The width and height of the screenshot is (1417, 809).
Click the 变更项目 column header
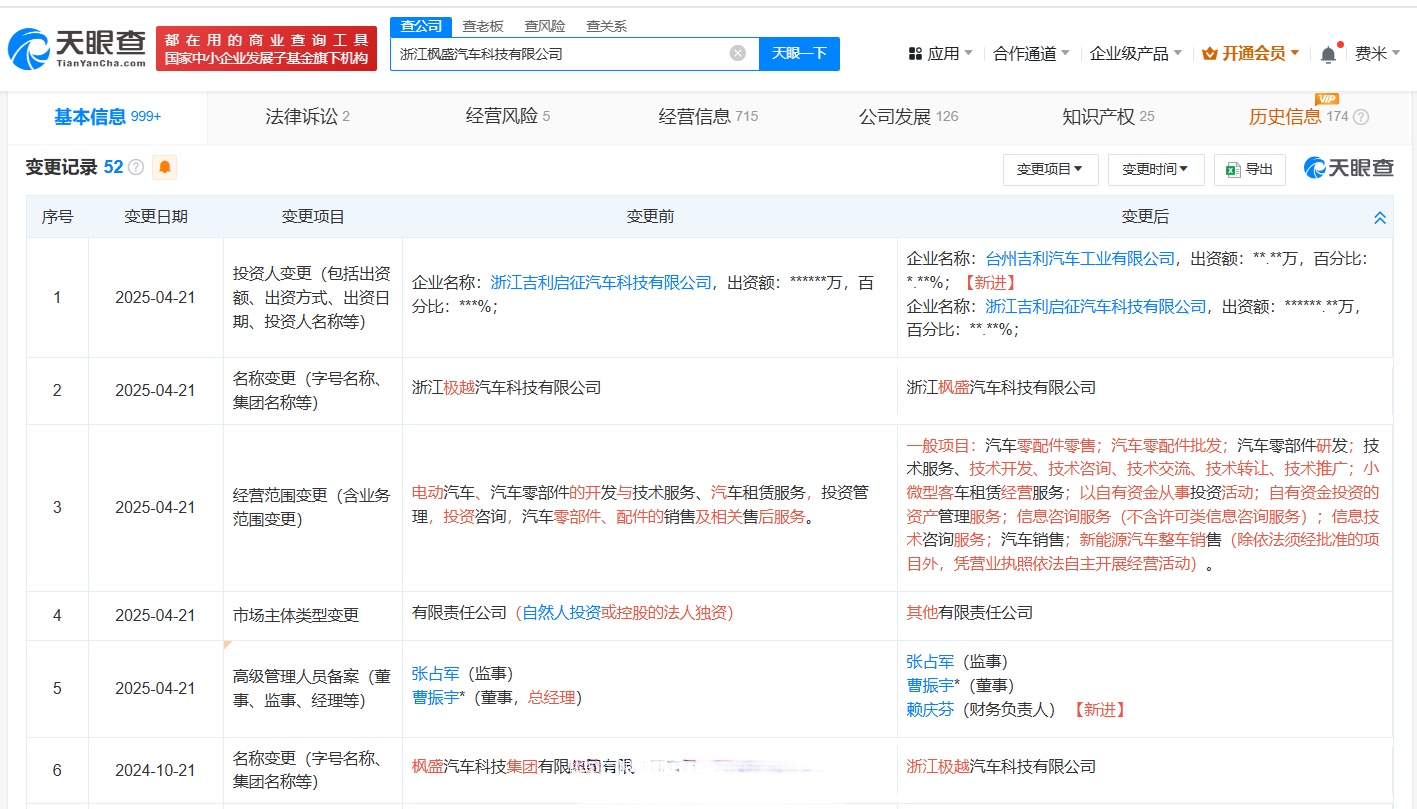[x=313, y=217]
